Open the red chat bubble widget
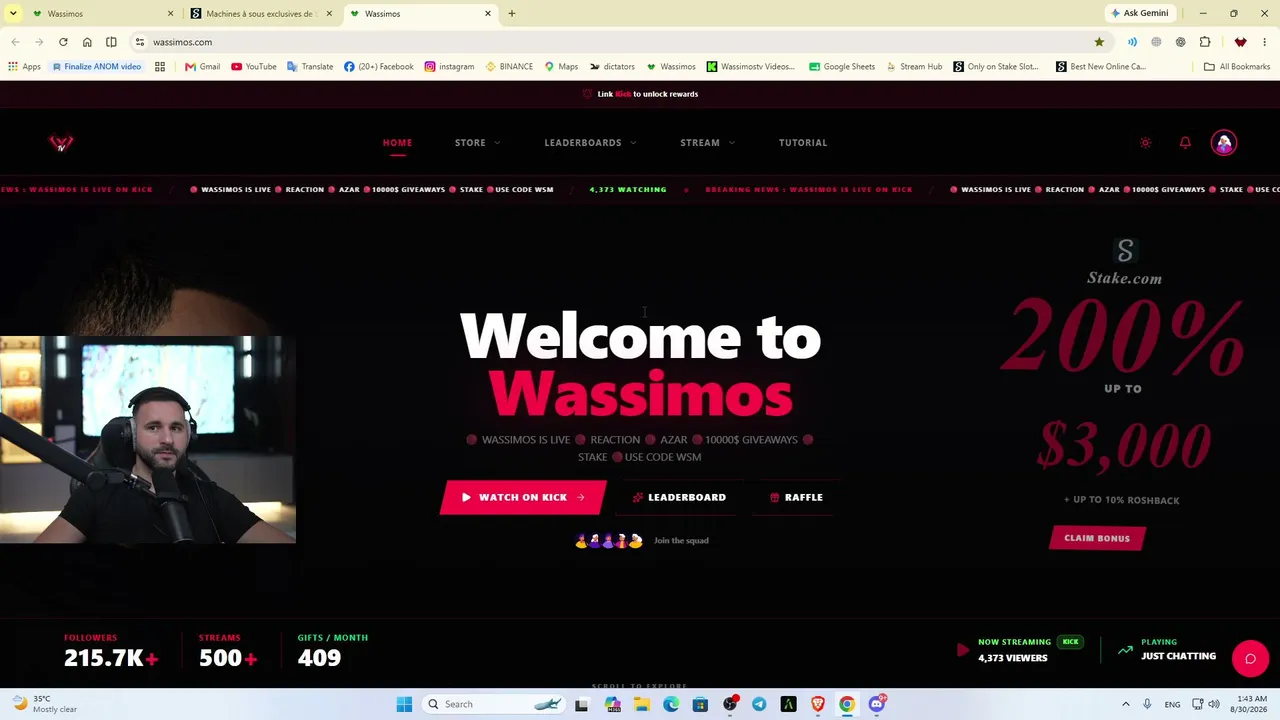The image size is (1280, 720). 1250,658
